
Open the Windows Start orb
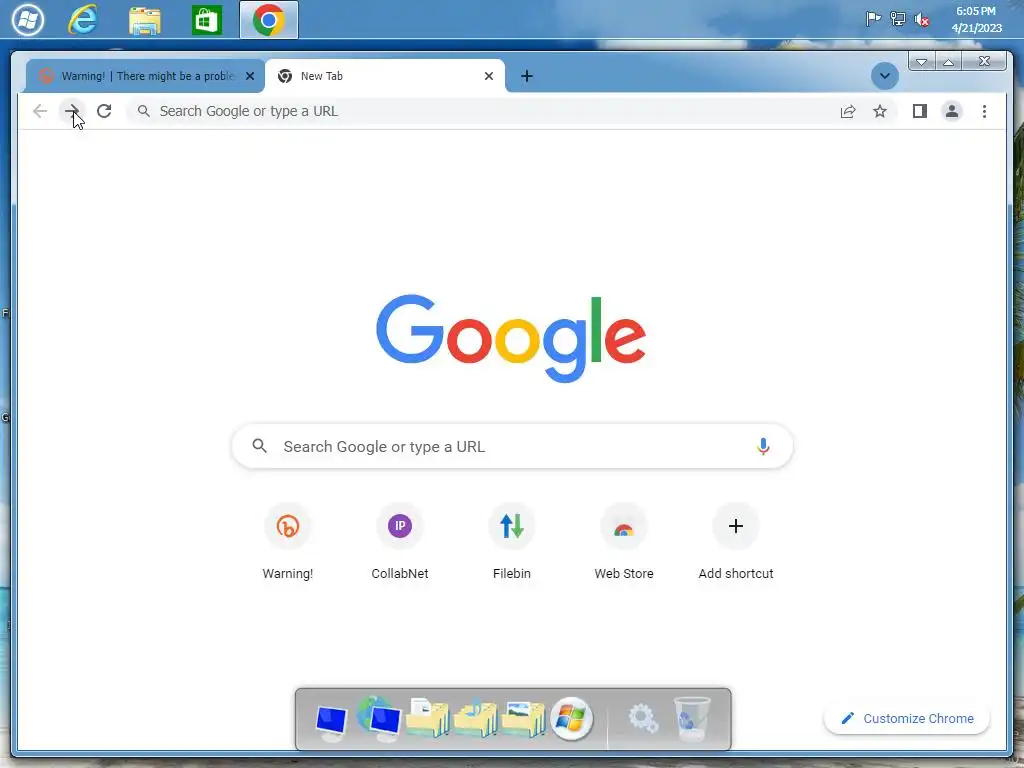click(x=27, y=20)
